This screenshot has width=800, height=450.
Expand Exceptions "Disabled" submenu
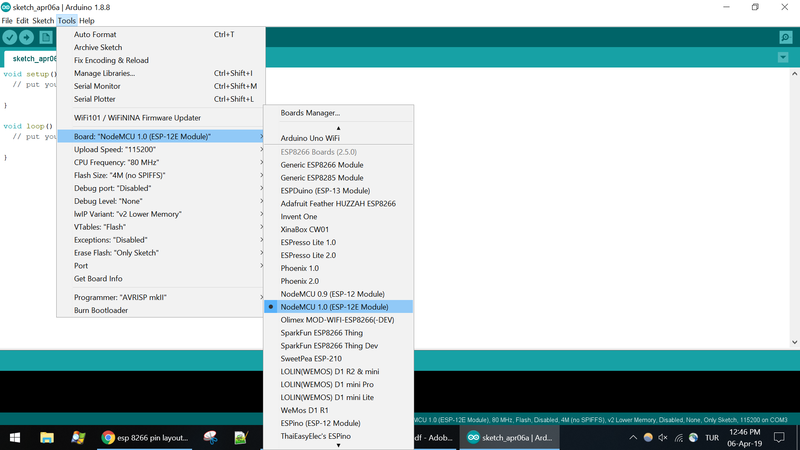(161, 240)
